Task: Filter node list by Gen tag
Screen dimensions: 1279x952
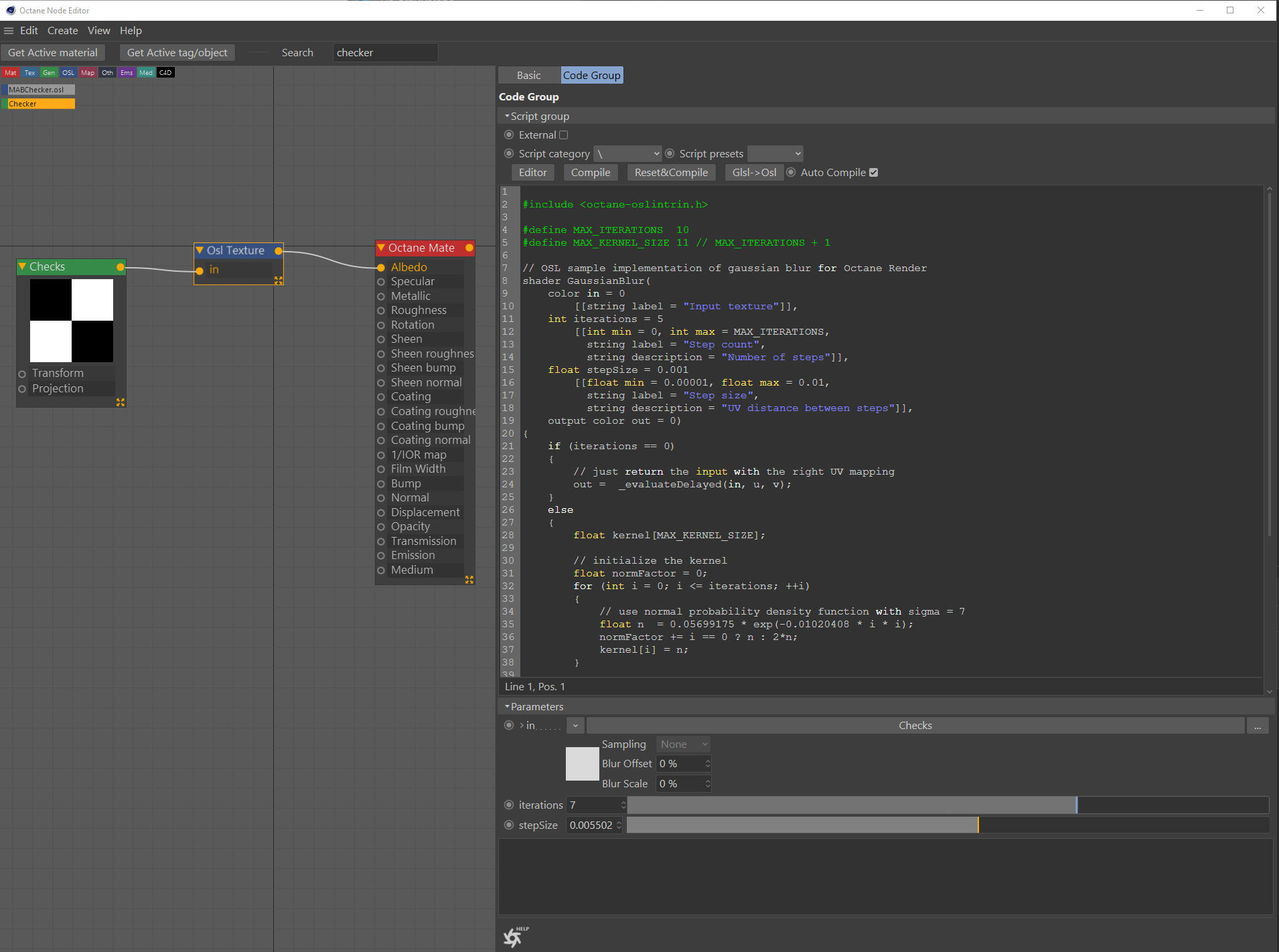Action: pyautogui.click(x=49, y=72)
